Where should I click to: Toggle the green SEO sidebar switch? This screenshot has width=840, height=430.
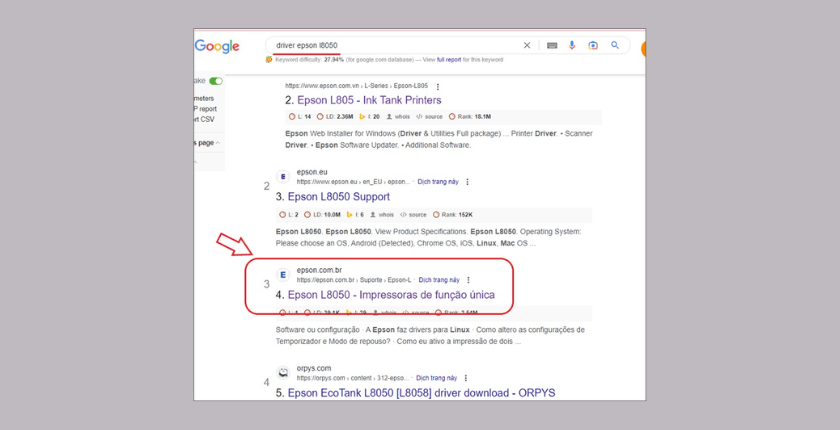coord(216,81)
